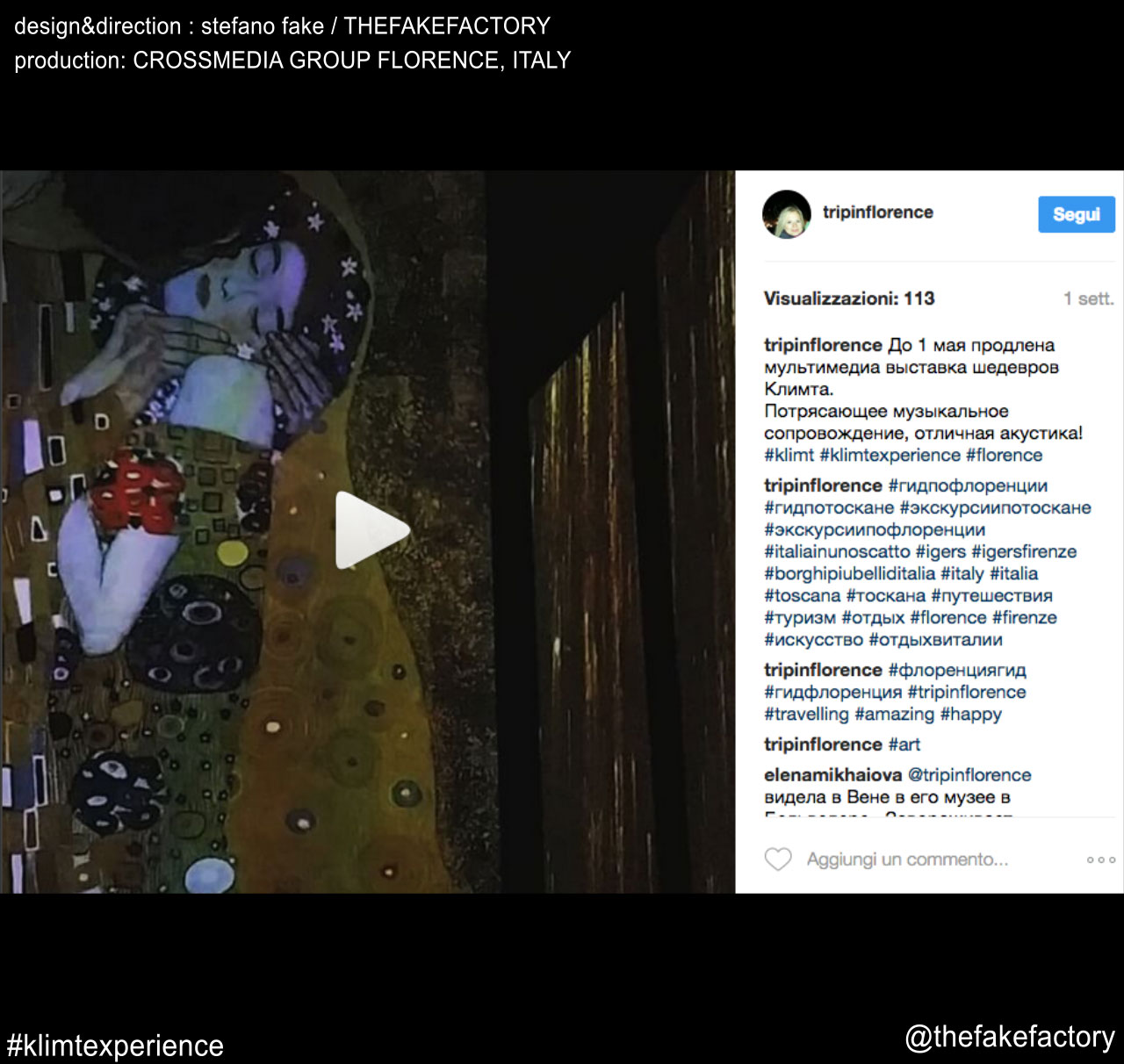The width and height of the screenshot is (1124, 1064).
Task: Open the #italiainunoscatto hashtag
Action: point(837,551)
